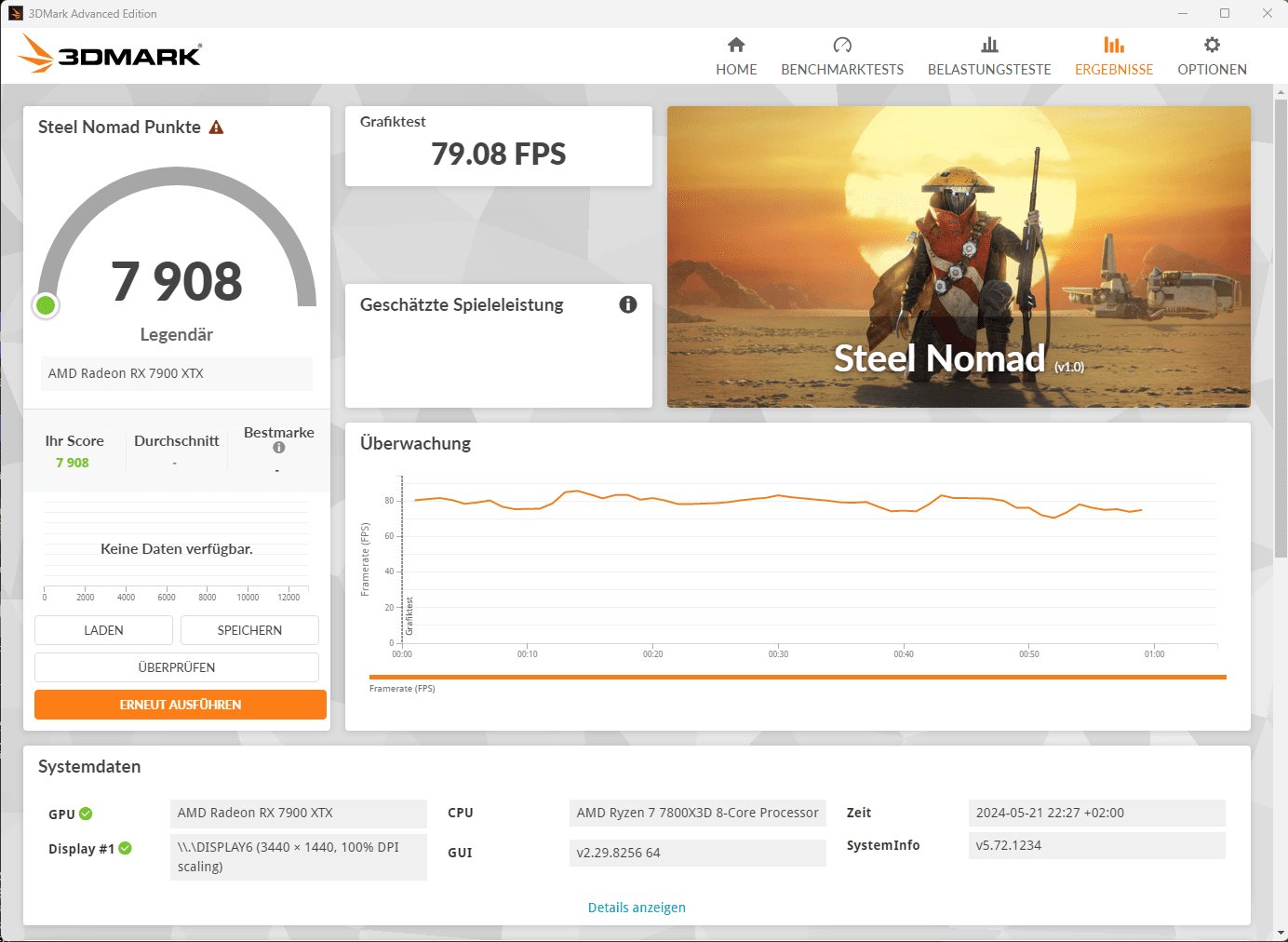
Task: Click the ÜBERPRÜFEN button
Action: [x=177, y=667]
